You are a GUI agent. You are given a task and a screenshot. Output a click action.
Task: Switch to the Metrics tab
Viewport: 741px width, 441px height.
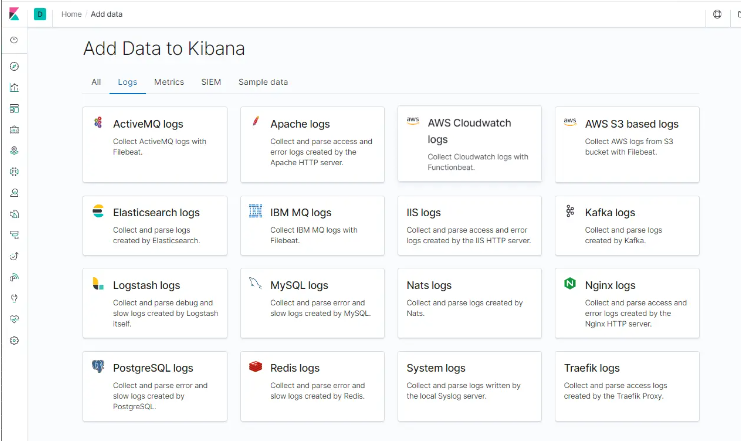click(x=169, y=82)
